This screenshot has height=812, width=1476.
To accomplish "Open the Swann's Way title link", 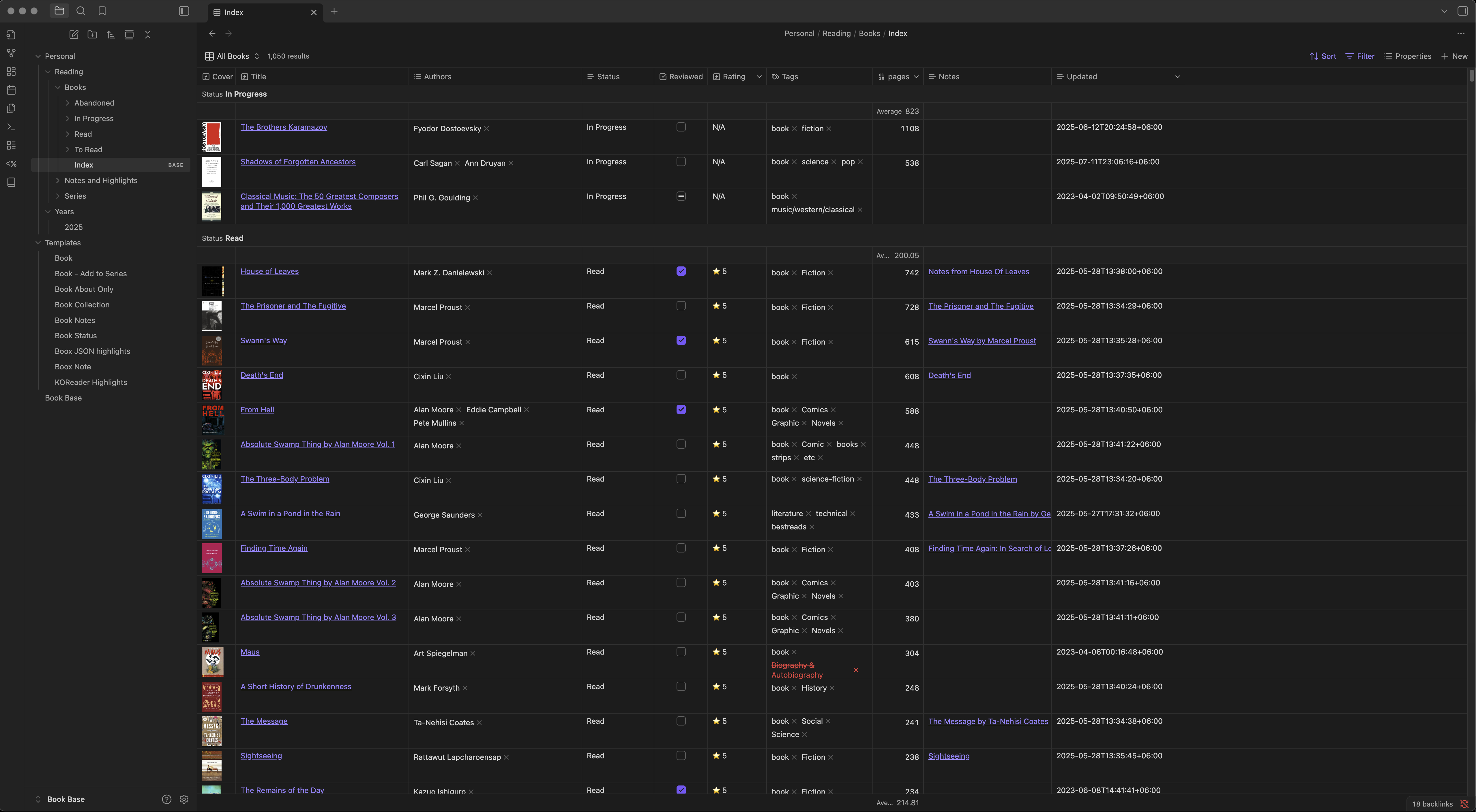I will pyautogui.click(x=264, y=341).
